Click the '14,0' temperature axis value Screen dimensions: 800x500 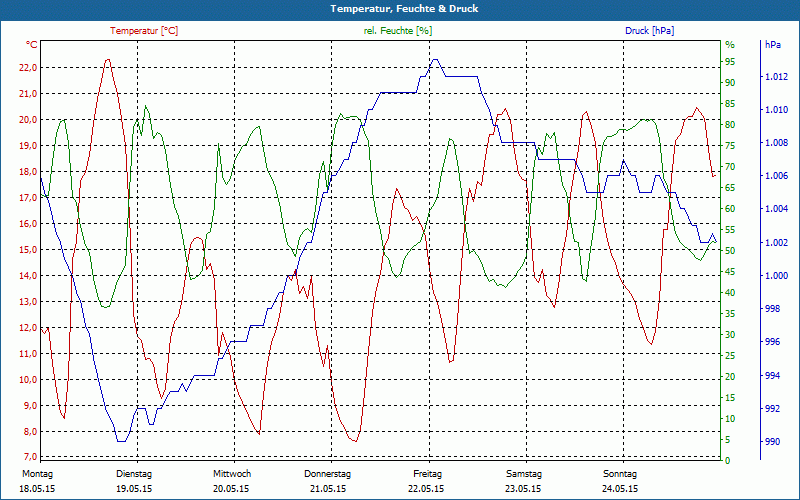click(28, 276)
